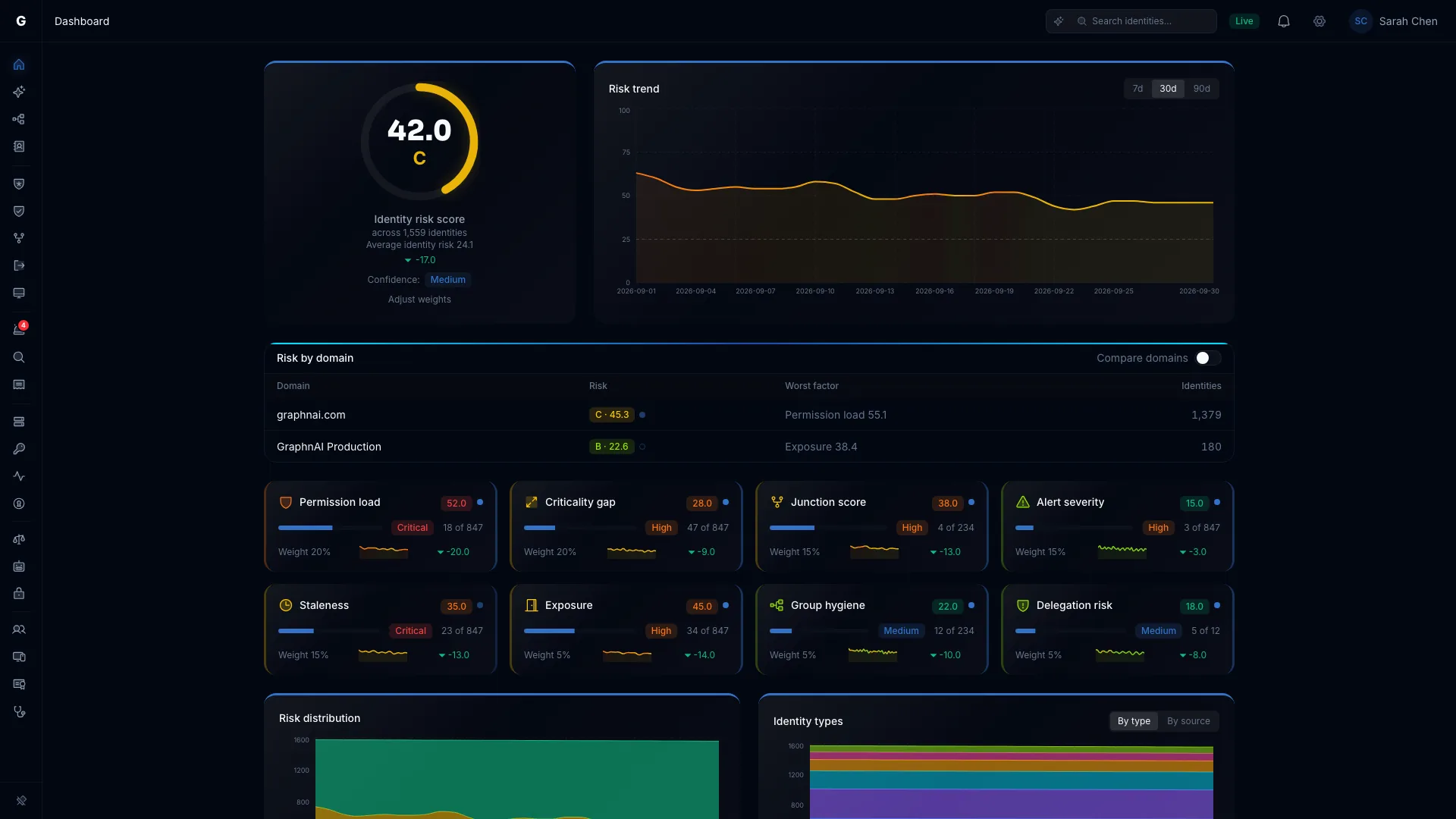Open the Home dashboard sidebar icon
This screenshot has width=1456, height=819.
(19, 64)
